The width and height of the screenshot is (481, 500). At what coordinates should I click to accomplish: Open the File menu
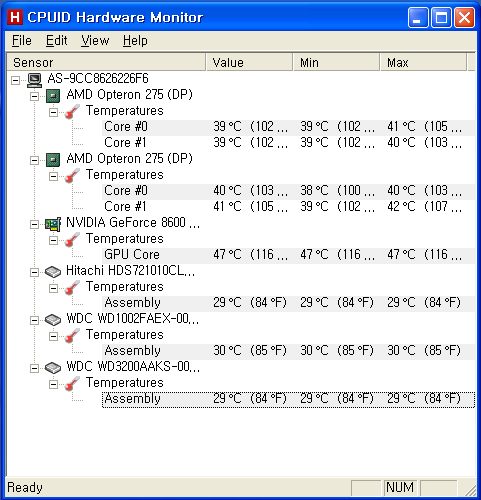[22, 41]
